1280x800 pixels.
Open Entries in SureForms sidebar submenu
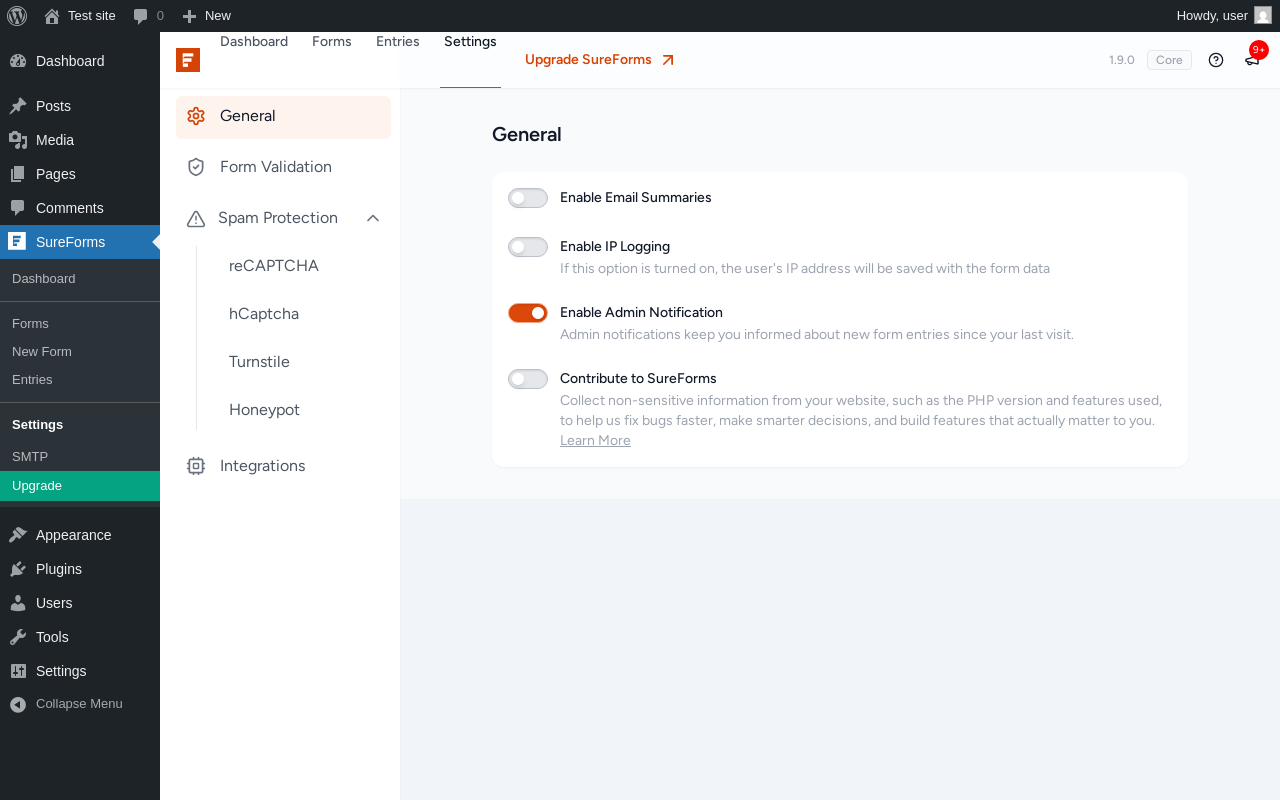(x=32, y=380)
